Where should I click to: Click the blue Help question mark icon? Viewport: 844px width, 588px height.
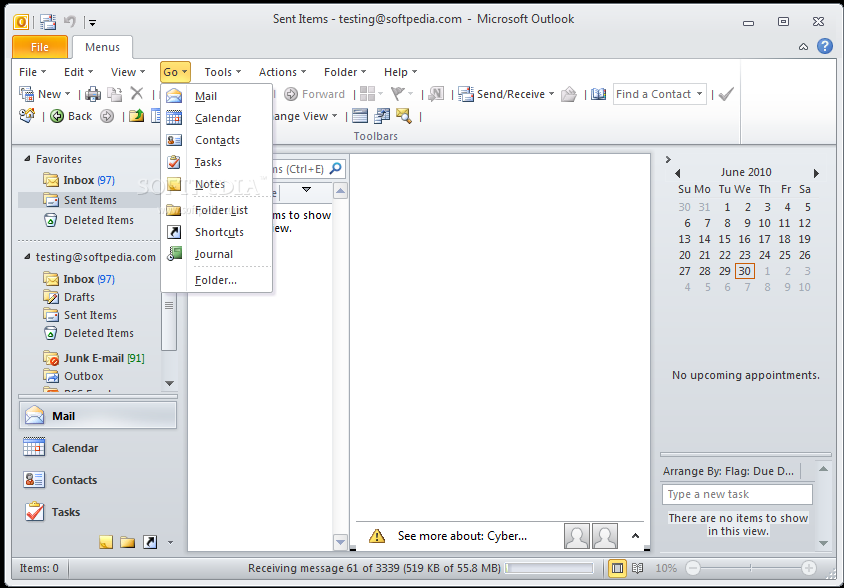(x=825, y=46)
